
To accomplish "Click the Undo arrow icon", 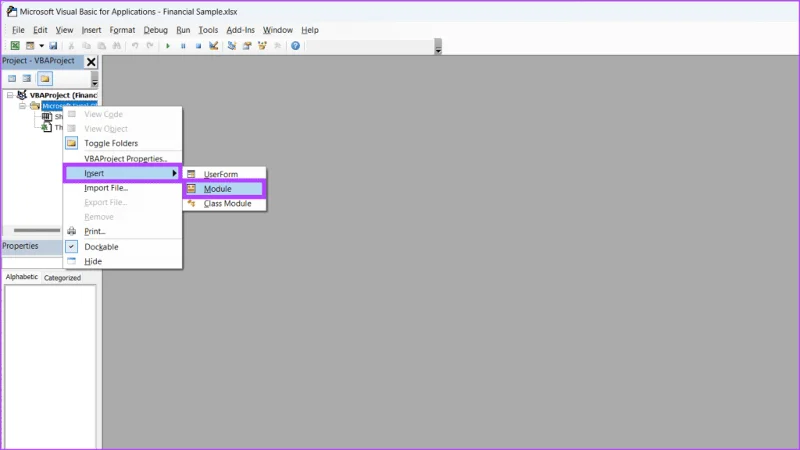I will pyautogui.click(x=135, y=46).
